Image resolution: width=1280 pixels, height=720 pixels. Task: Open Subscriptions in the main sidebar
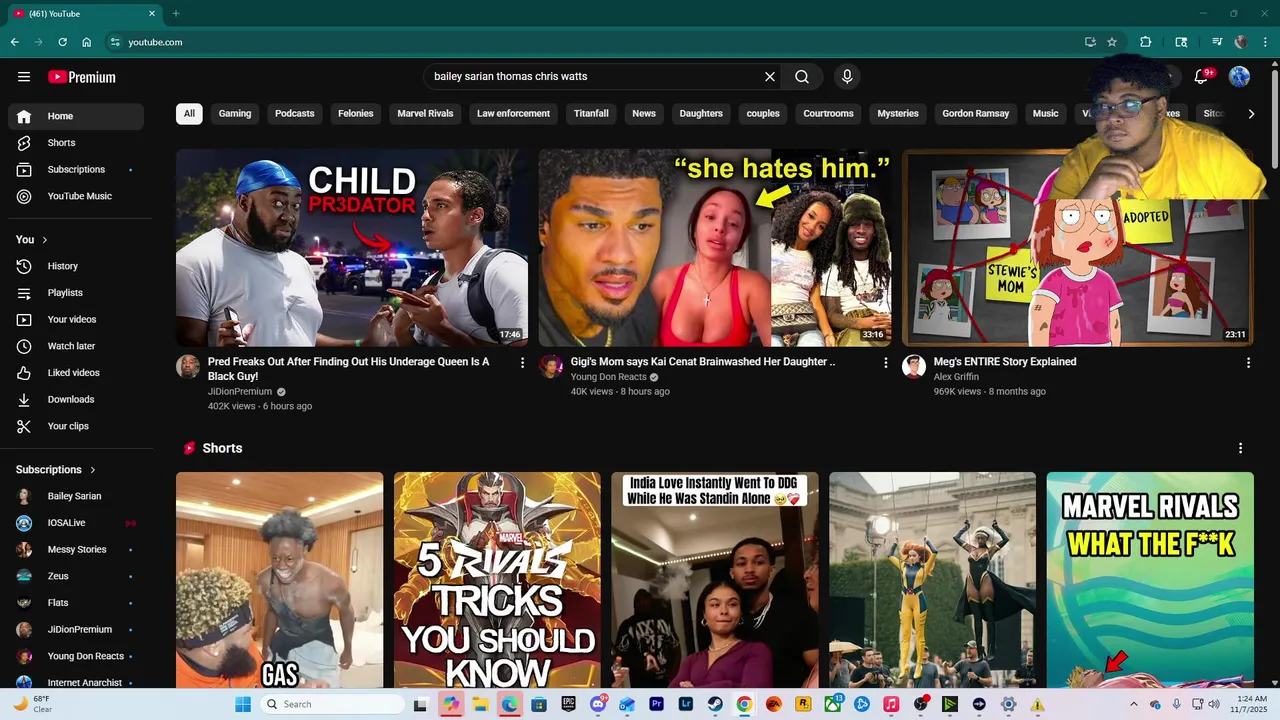coord(76,169)
